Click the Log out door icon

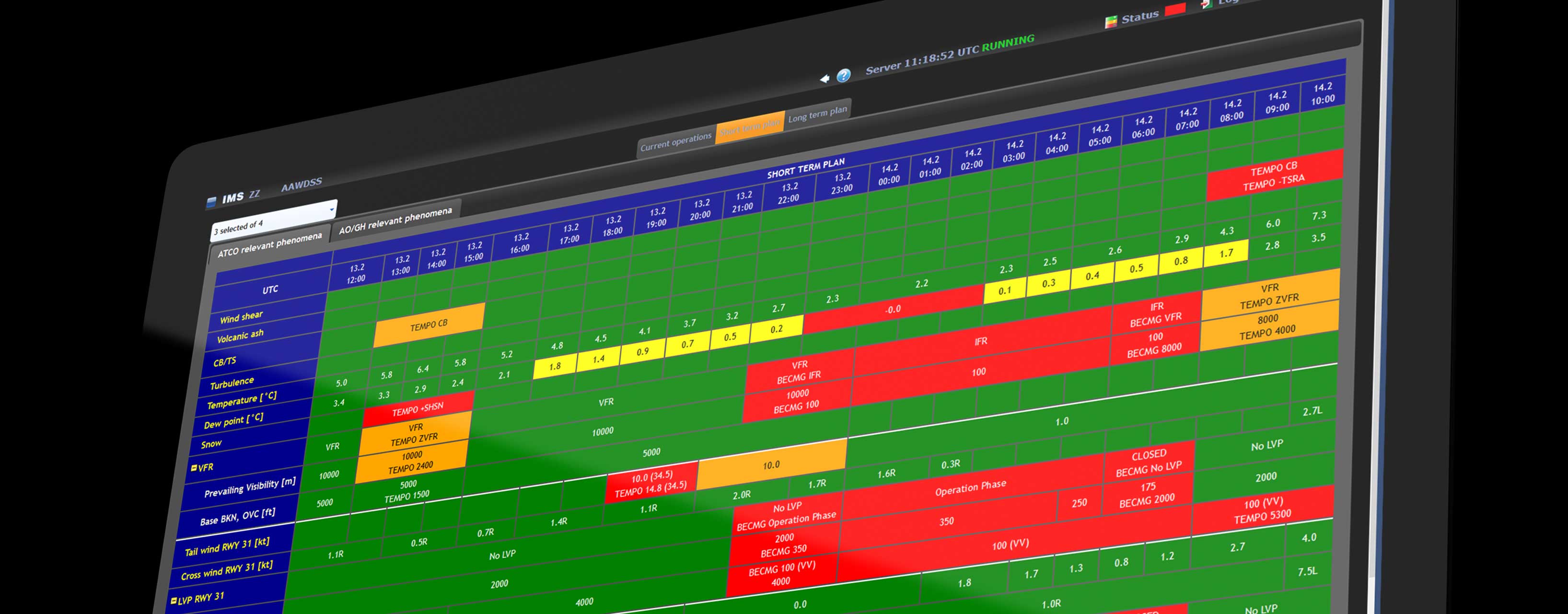[1206, 4]
